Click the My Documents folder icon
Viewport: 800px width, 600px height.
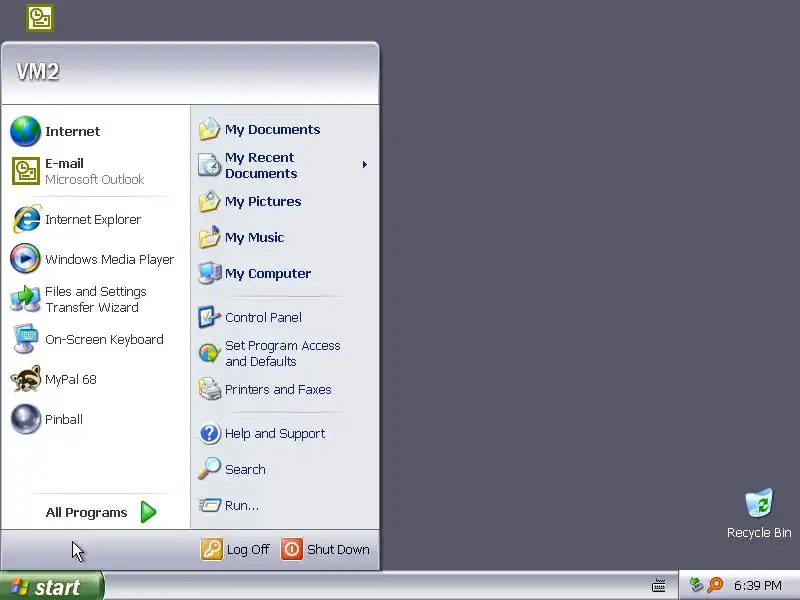pos(209,129)
